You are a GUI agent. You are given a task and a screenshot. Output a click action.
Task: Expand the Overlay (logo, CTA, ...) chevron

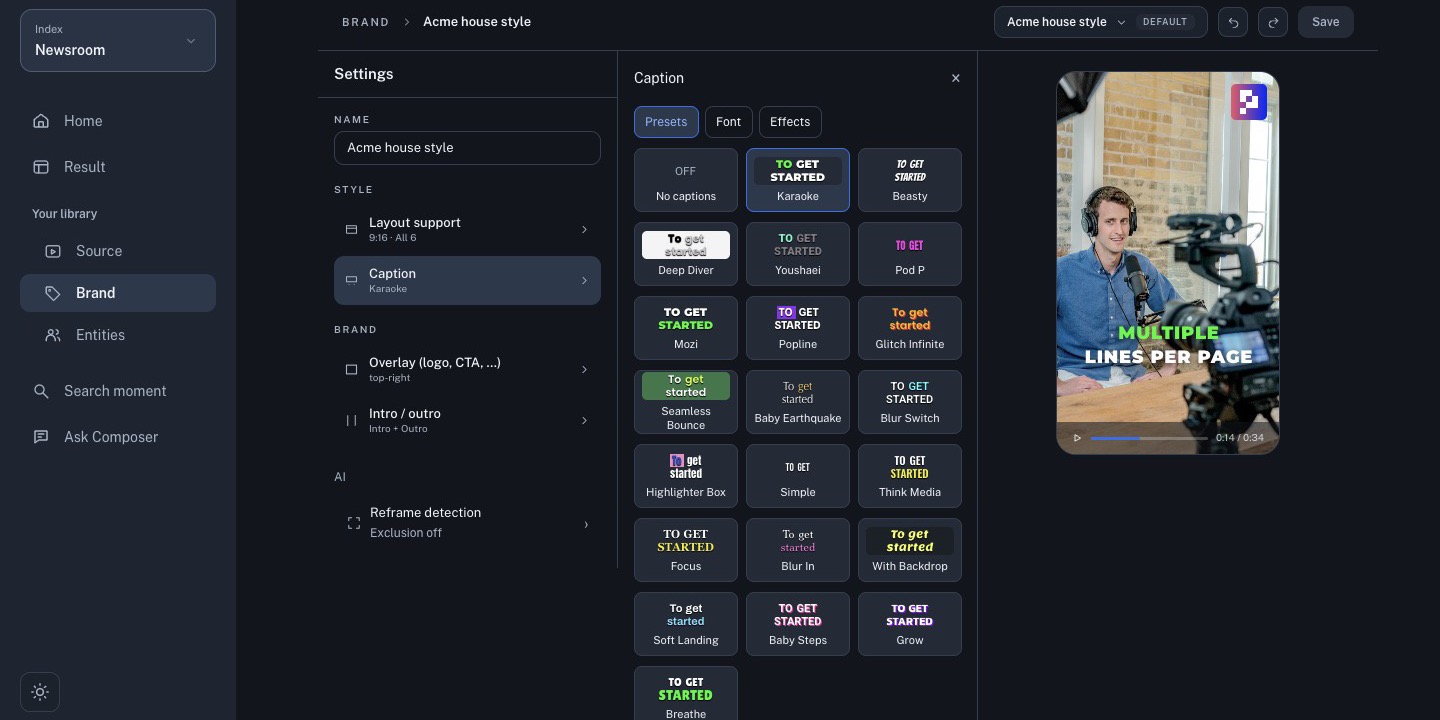(x=584, y=370)
